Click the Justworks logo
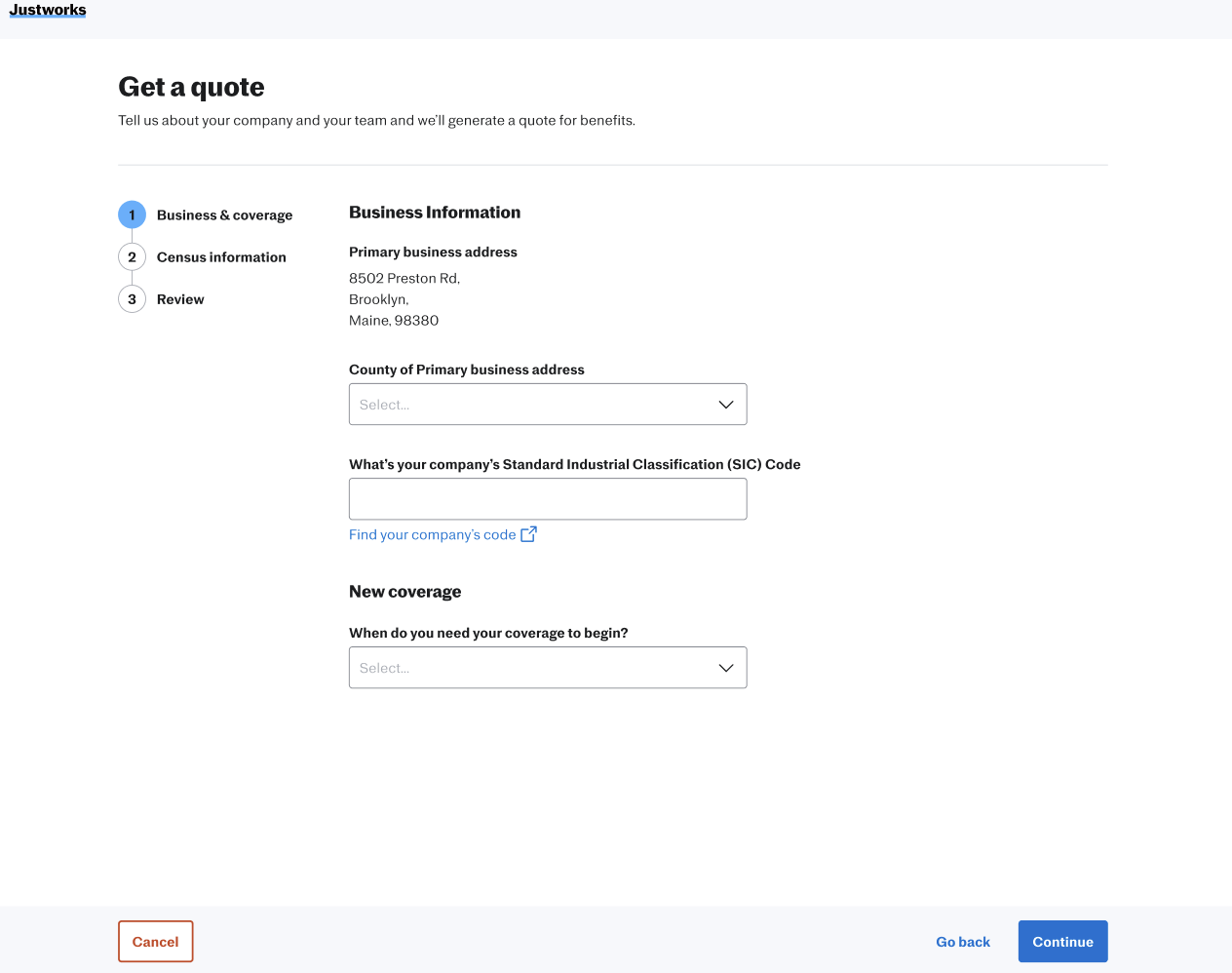The width and height of the screenshot is (1232, 973). tap(48, 10)
